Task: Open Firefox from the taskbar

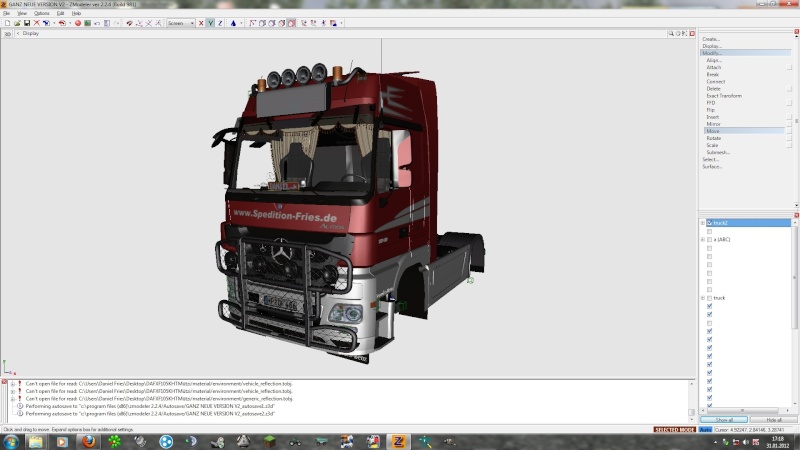Action: point(89,441)
